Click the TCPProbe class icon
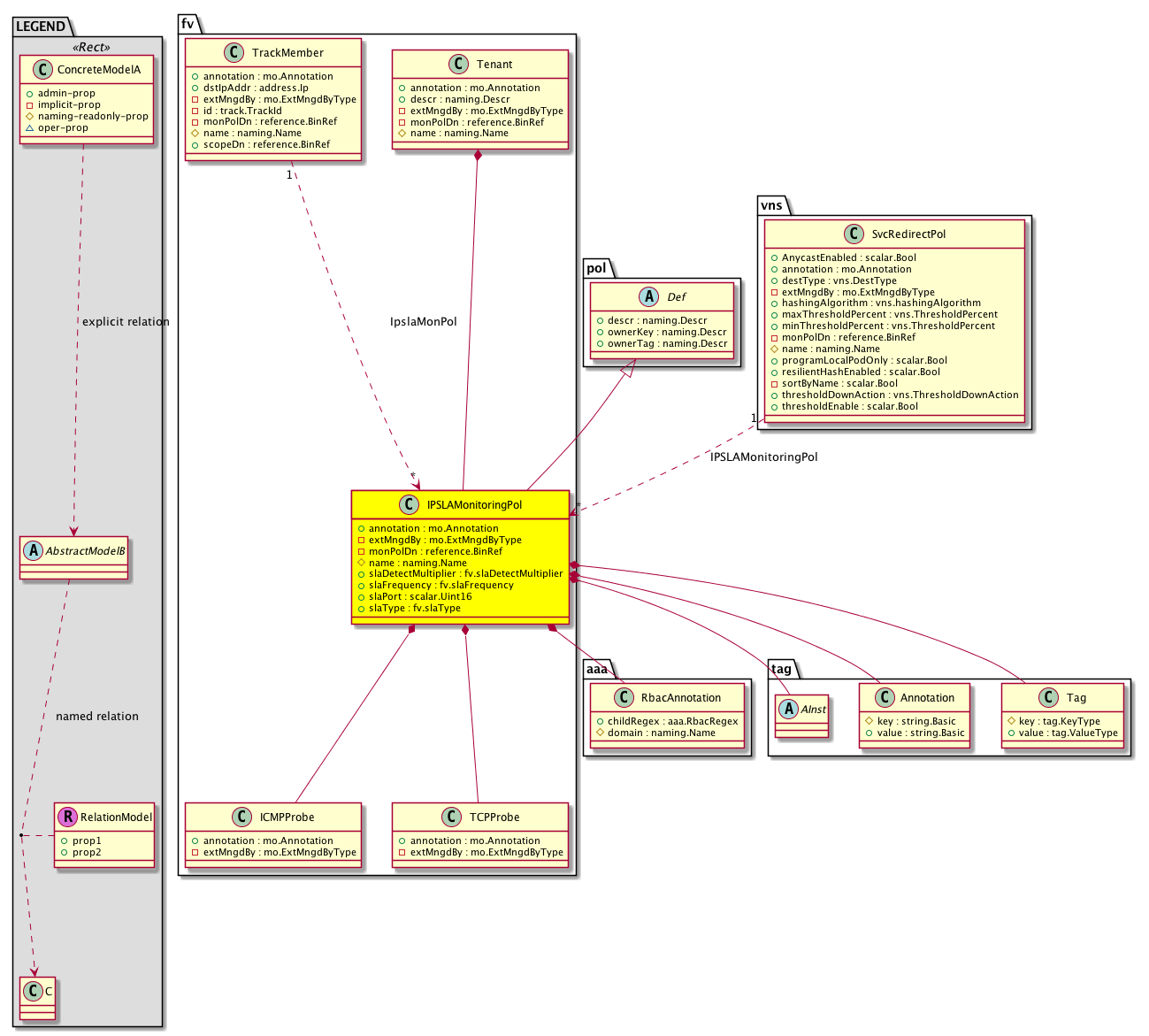 (451, 817)
